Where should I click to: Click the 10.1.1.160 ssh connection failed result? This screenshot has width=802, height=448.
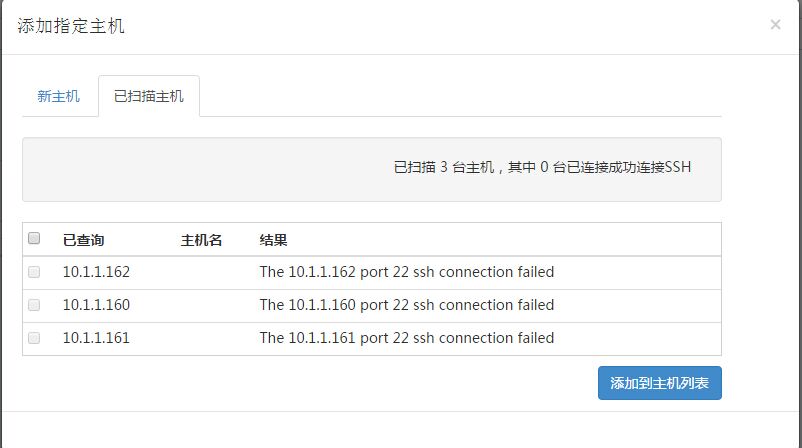(x=406, y=305)
